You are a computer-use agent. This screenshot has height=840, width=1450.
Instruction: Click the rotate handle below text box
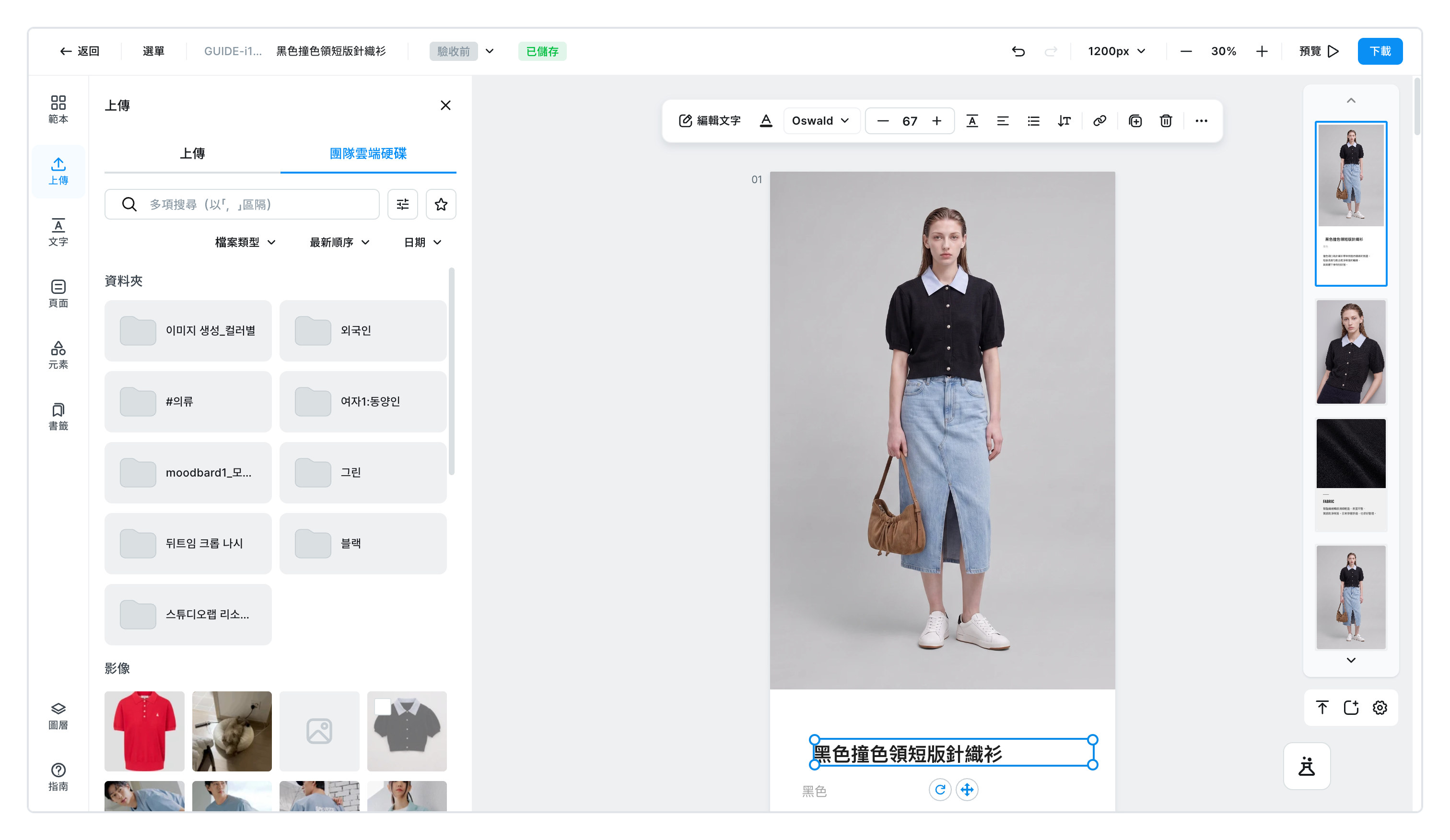point(940,789)
